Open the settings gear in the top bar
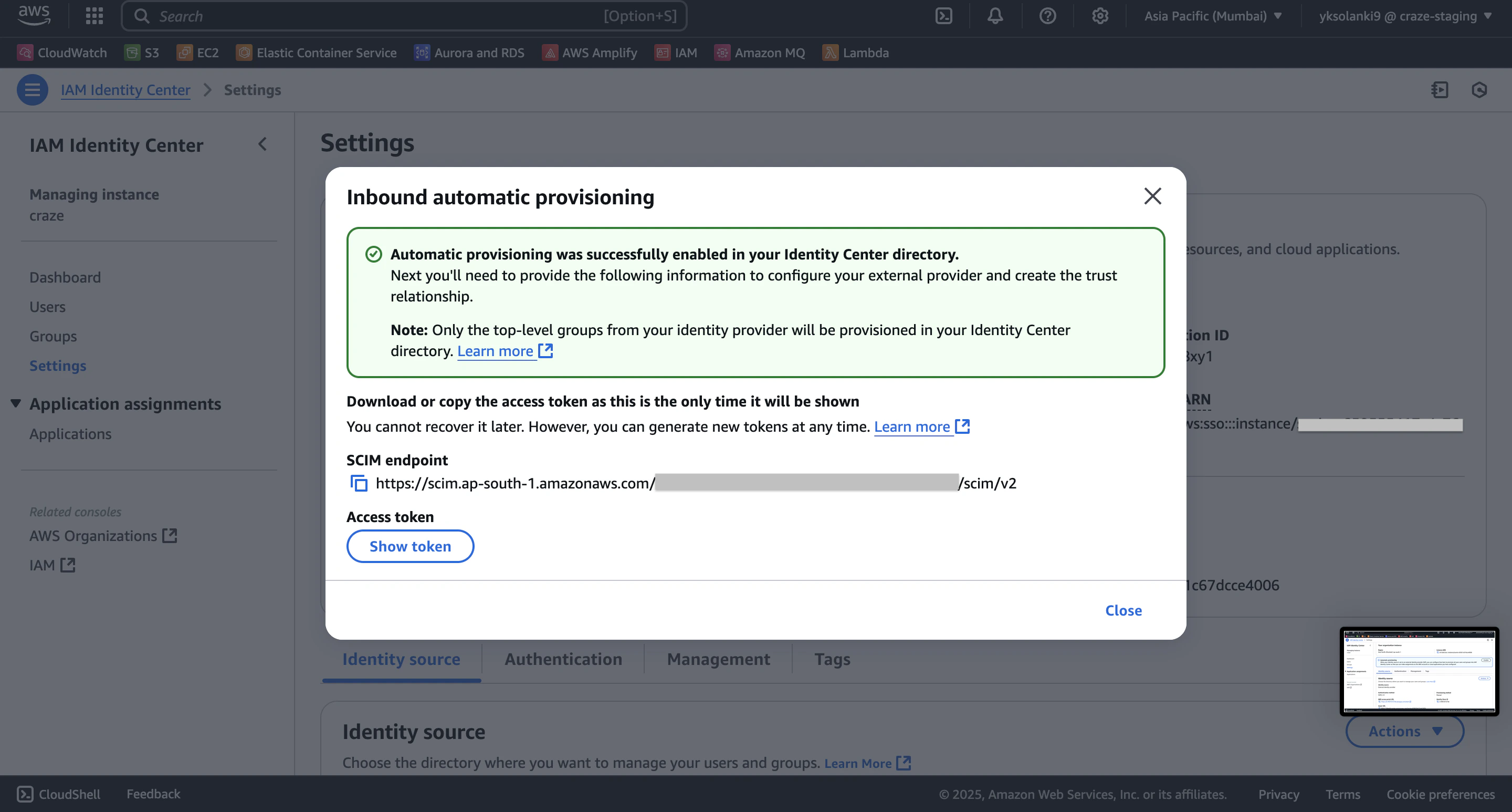Screen dimensions: 1512x812 pos(1099,16)
